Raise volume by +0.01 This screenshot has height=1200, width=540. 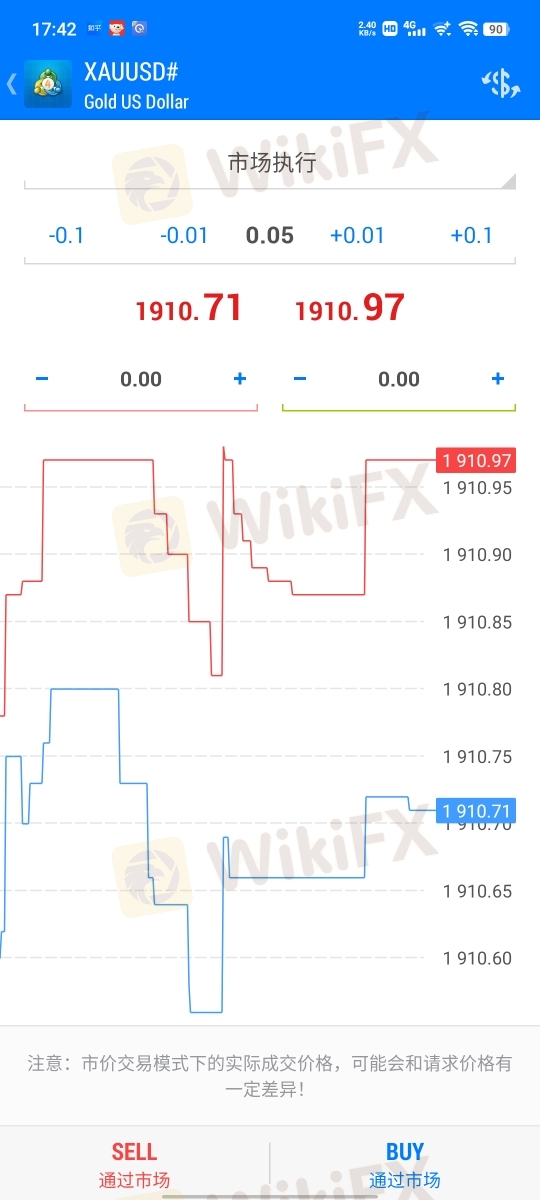click(x=357, y=236)
